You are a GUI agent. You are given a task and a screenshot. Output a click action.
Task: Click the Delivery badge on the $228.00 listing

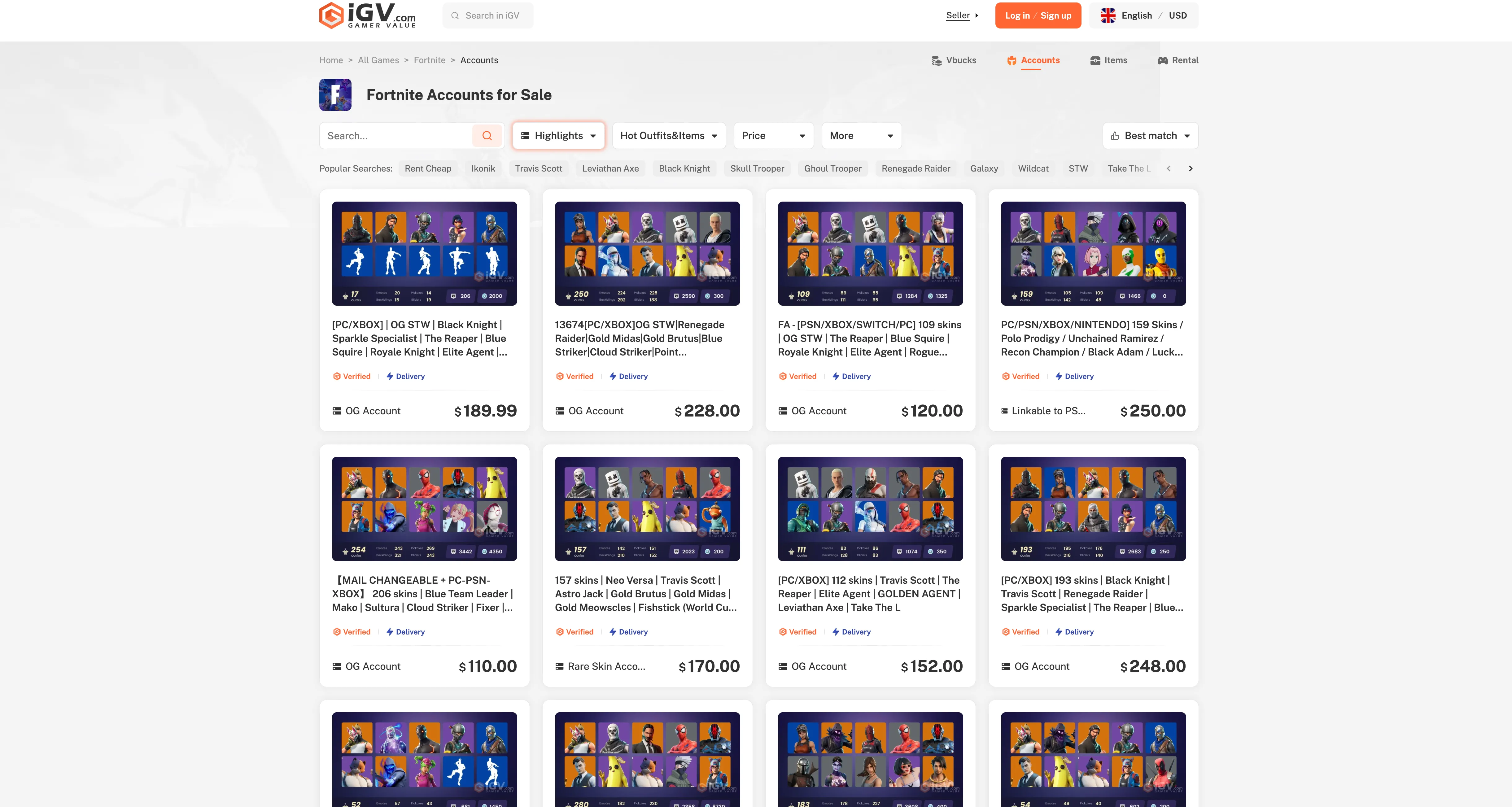pos(629,376)
